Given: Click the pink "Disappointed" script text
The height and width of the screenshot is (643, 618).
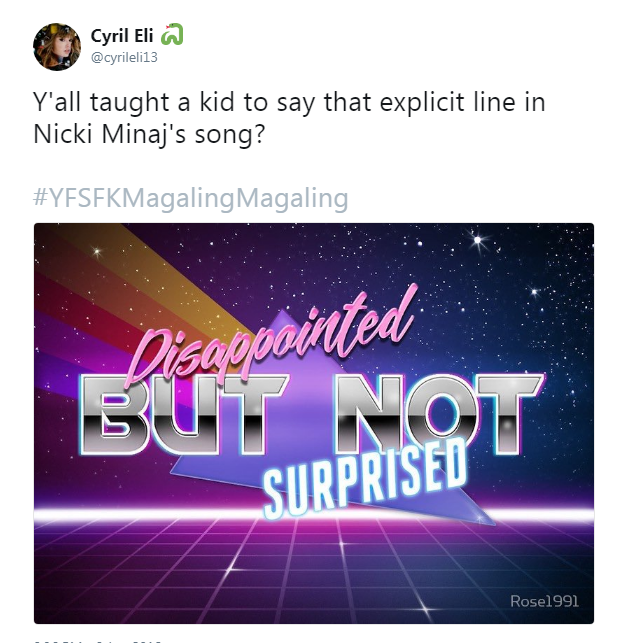Looking at the screenshot, I should tap(271, 338).
